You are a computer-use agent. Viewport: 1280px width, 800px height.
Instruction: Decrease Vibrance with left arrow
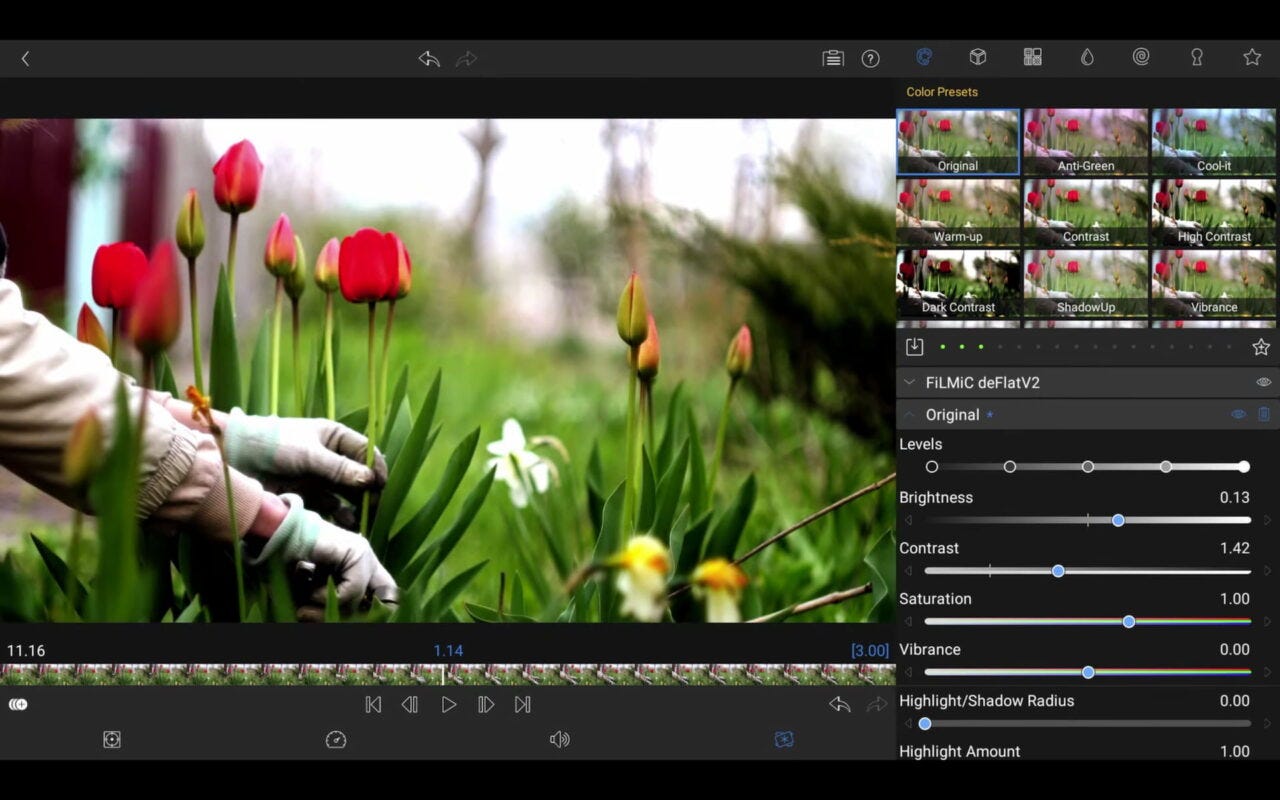[x=909, y=672]
